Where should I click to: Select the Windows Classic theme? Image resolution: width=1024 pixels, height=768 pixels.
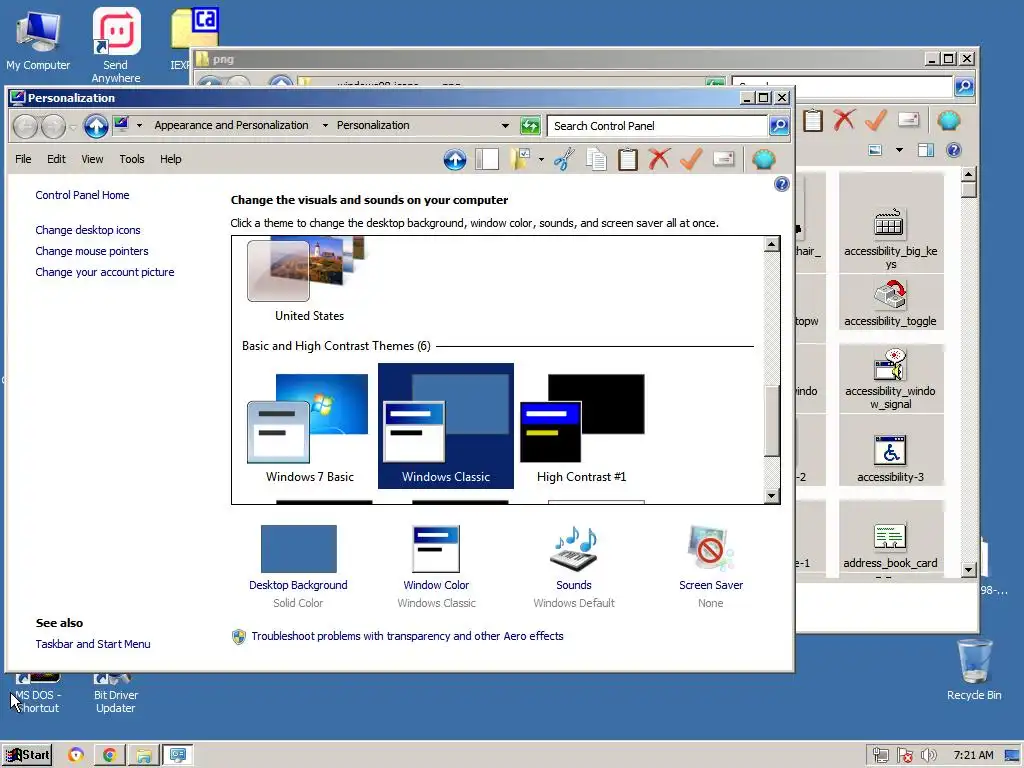pyautogui.click(x=446, y=426)
